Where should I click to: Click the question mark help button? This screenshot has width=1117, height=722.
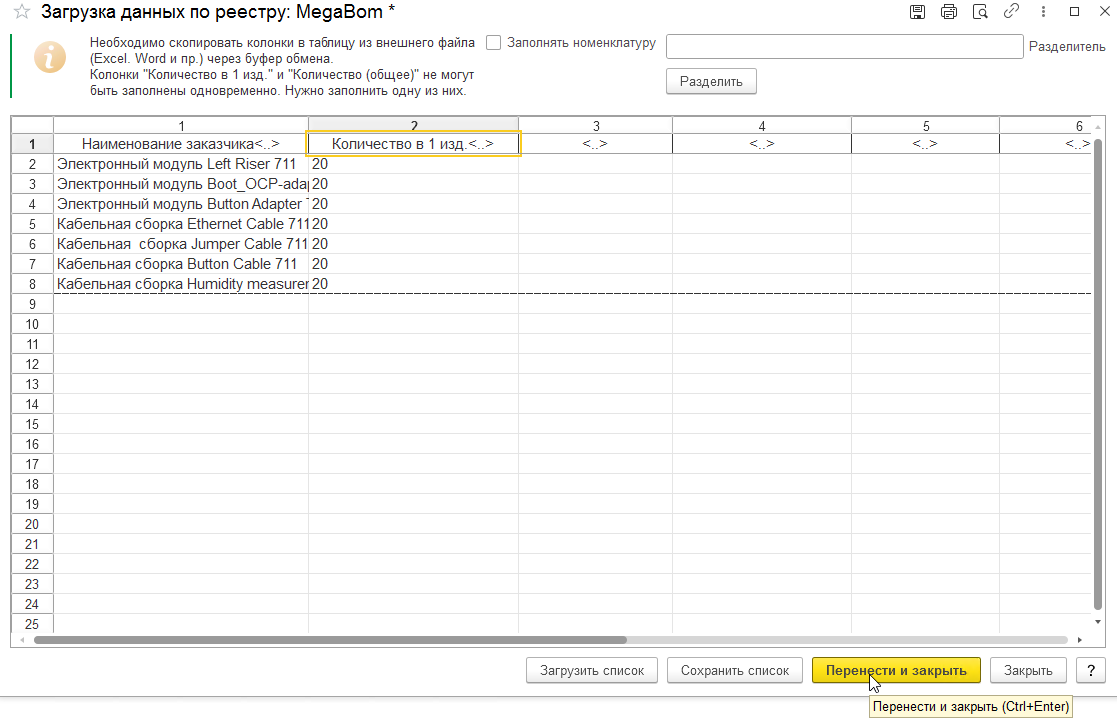coord(1090,670)
